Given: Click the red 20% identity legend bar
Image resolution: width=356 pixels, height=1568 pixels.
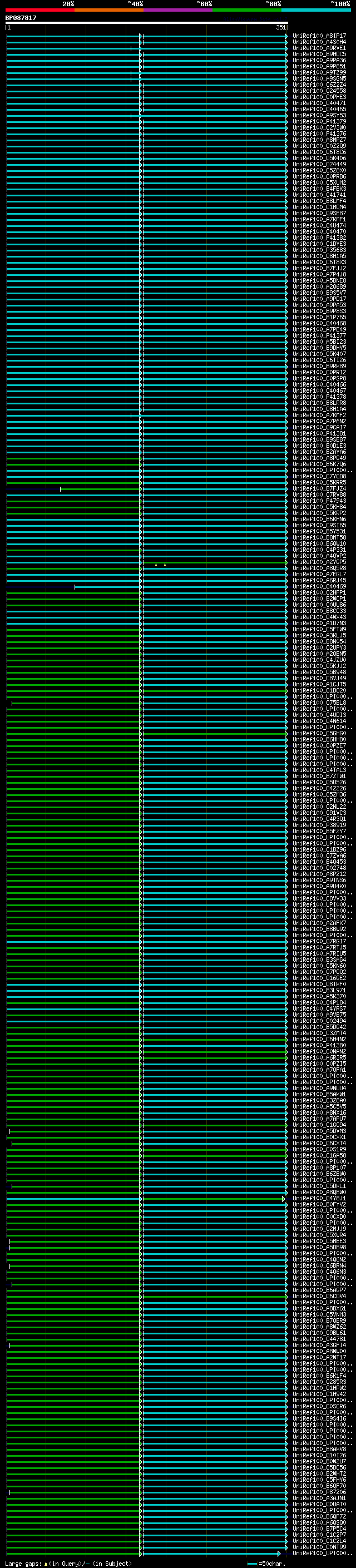Looking at the screenshot, I should (39, 10).
